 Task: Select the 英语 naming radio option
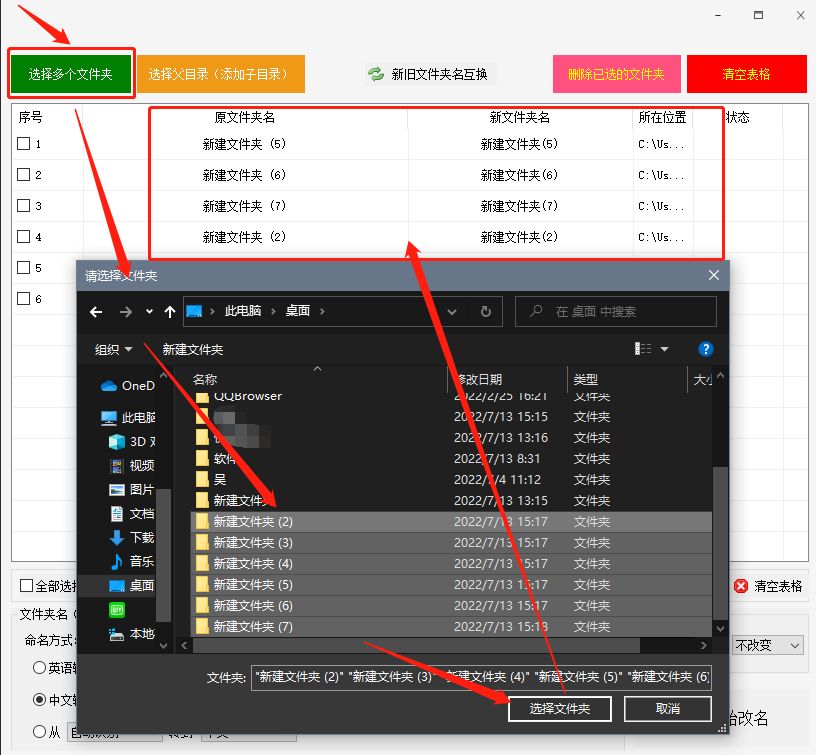[39, 667]
